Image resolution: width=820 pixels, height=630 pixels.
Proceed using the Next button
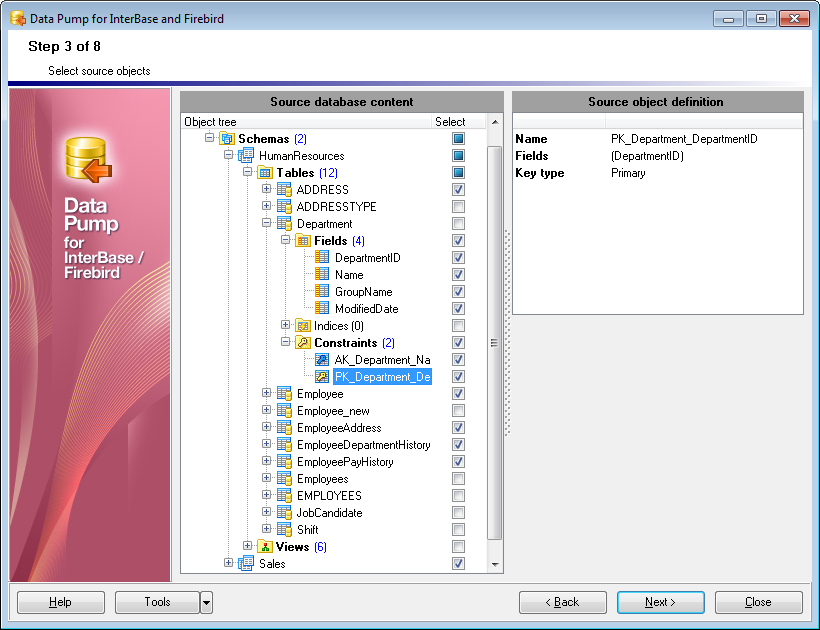pyautogui.click(x=660, y=602)
